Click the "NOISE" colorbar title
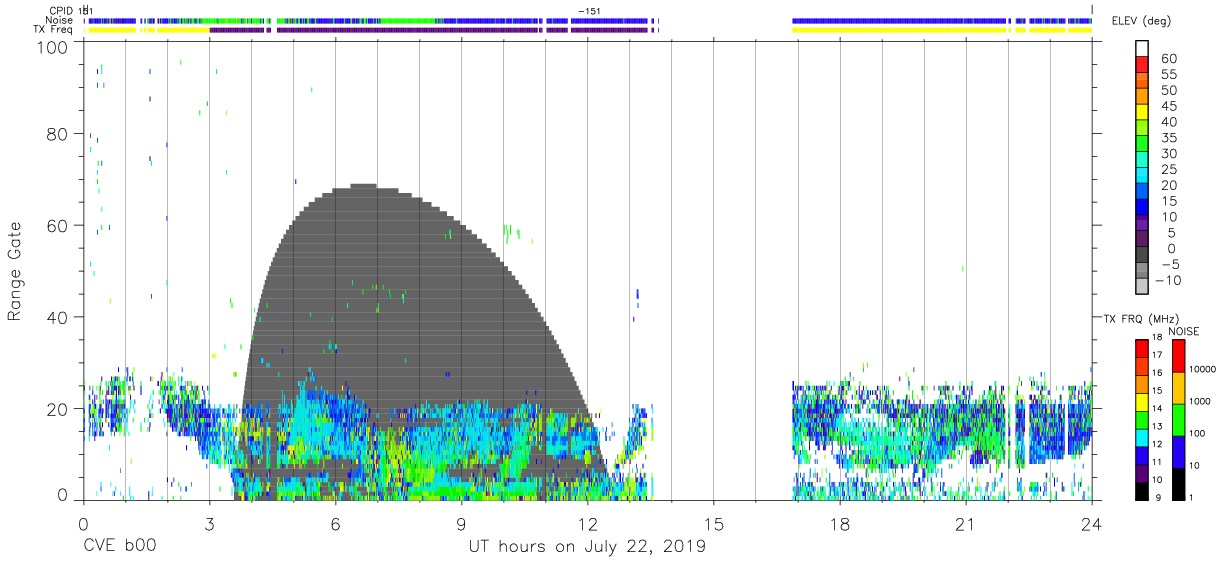This screenshot has height=567, width=1228. (1183, 331)
